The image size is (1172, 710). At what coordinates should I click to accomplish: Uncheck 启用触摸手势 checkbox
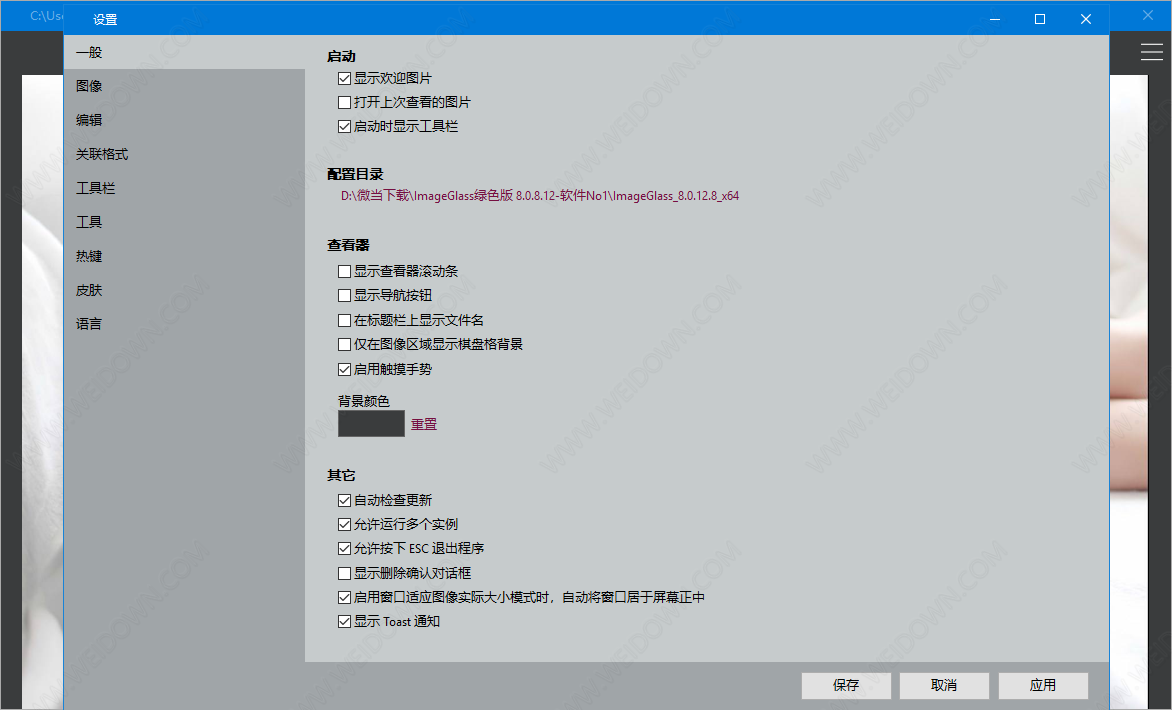[345, 369]
